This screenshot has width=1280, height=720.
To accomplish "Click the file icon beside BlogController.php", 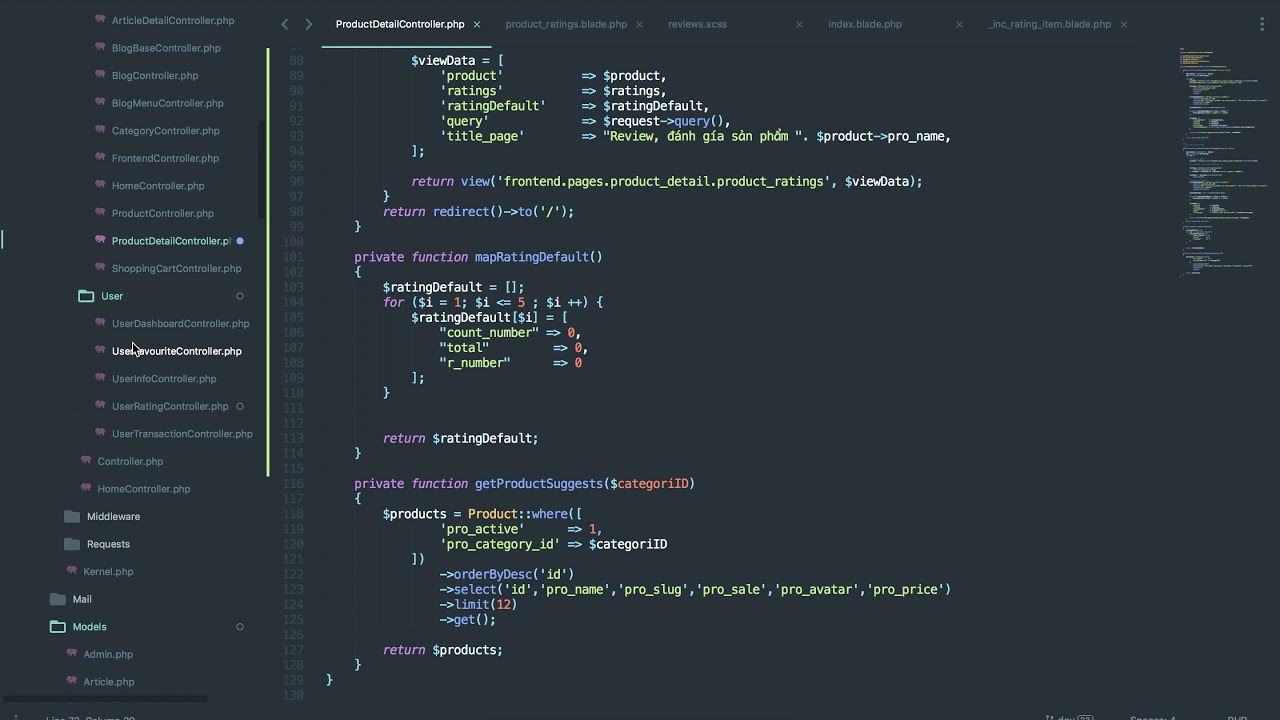I will click(x=101, y=75).
